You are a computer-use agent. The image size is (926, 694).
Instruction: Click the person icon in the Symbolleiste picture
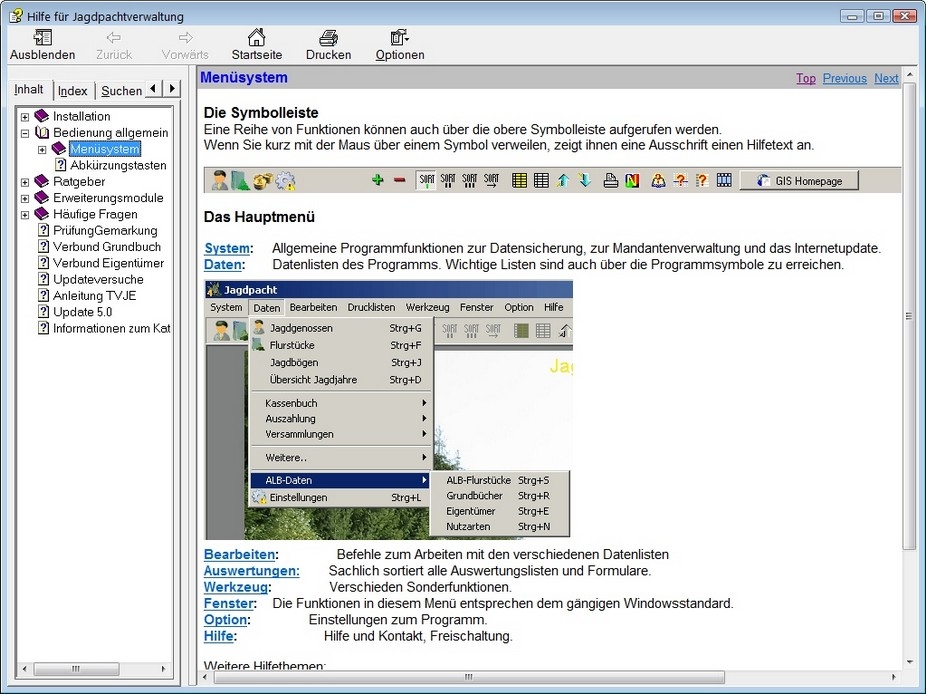(220, 180)
